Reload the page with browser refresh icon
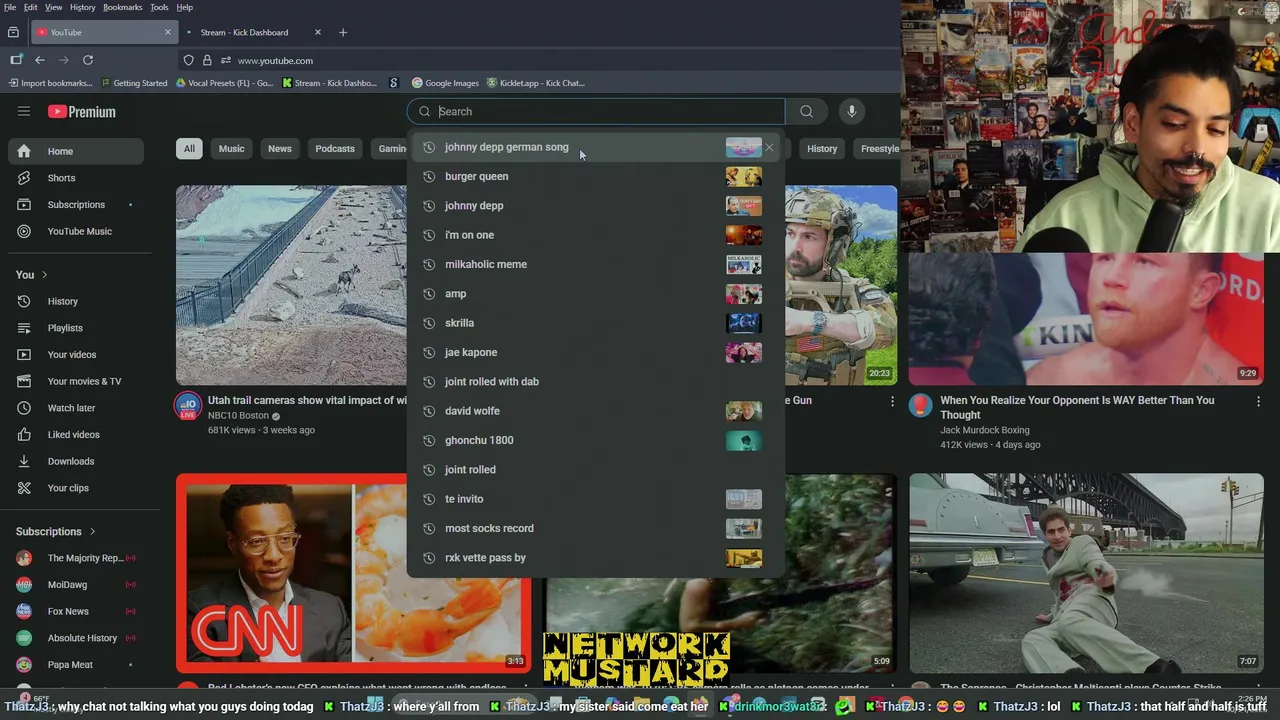The height and width of the screenshot is (720, 1280). 88,60
